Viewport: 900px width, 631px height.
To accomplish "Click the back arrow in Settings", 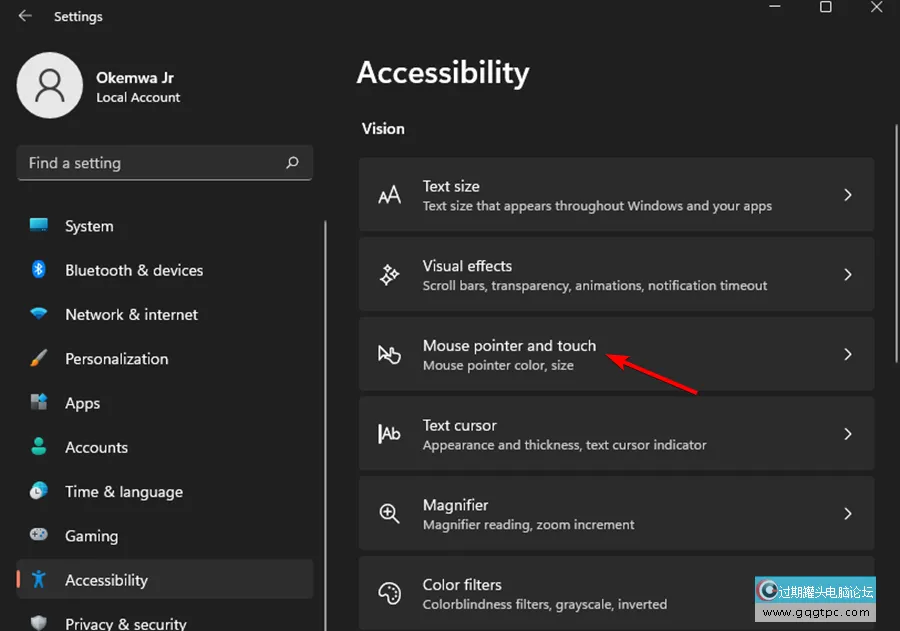I will tap(25, 16).
